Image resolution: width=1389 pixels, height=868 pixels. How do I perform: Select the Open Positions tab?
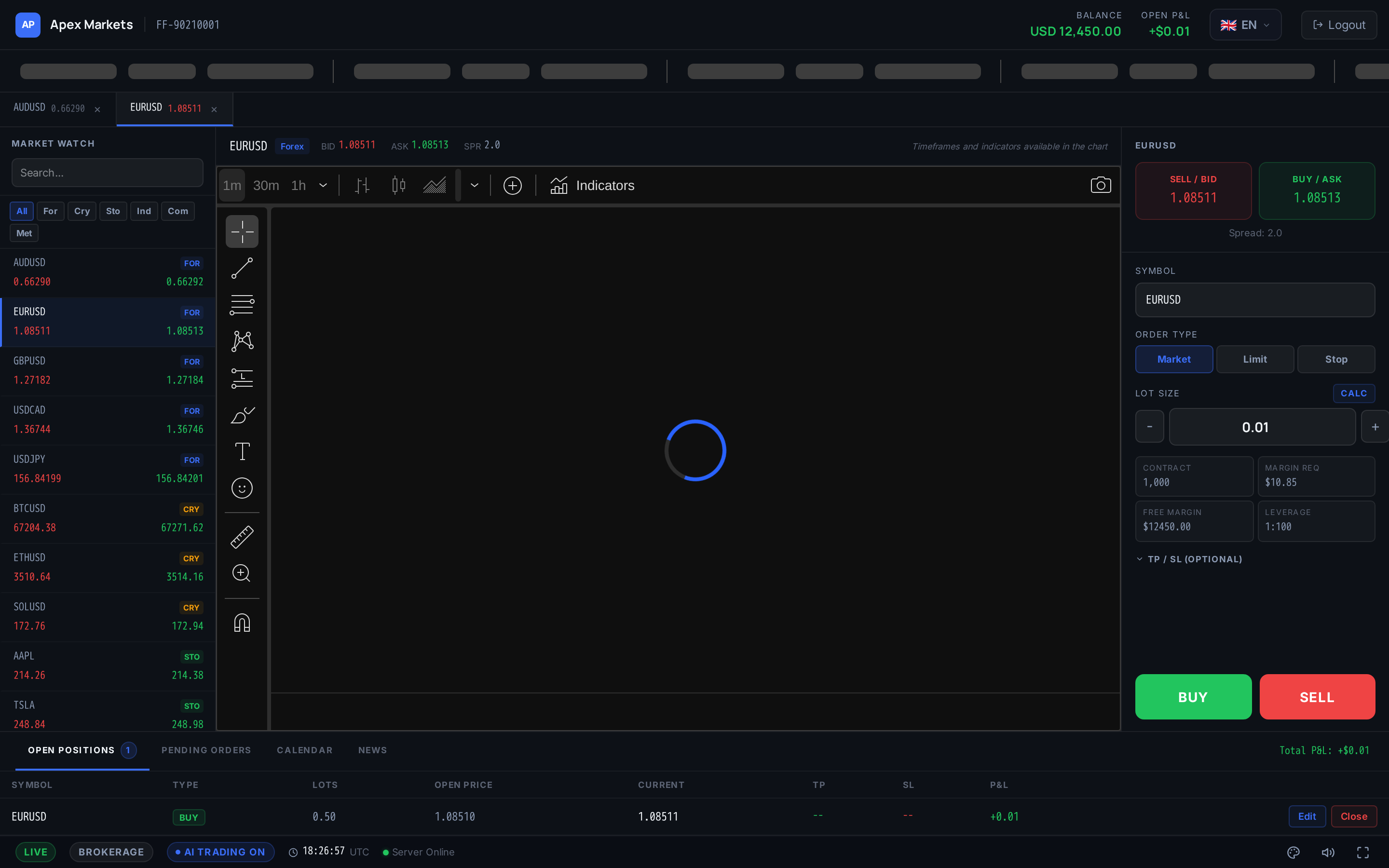point(82,750)
